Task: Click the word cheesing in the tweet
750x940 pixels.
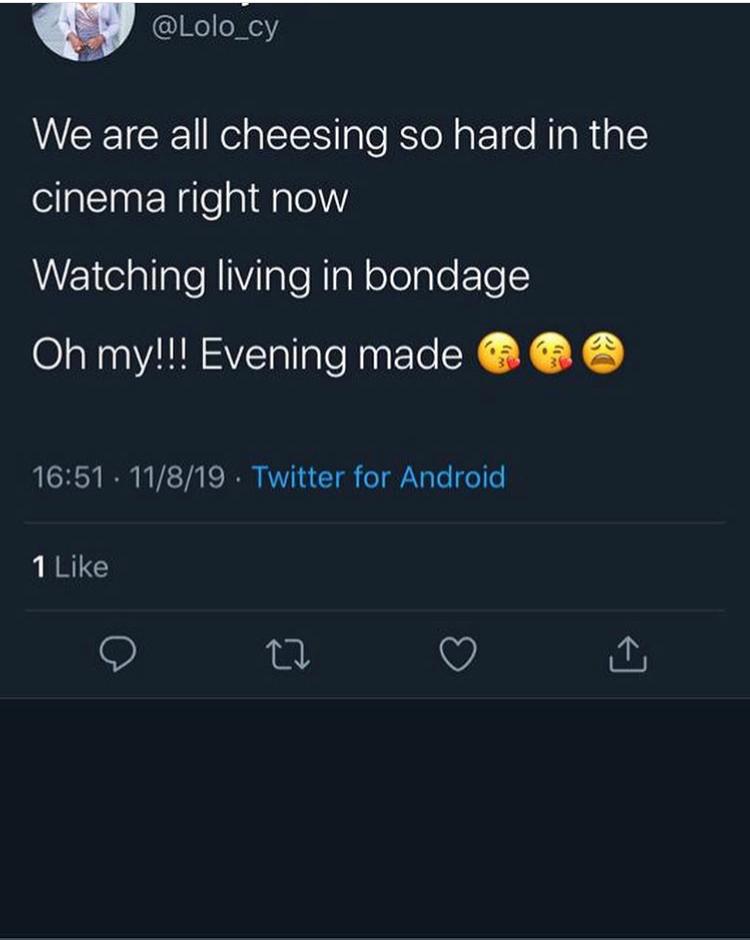Action: tap(303, 134)
